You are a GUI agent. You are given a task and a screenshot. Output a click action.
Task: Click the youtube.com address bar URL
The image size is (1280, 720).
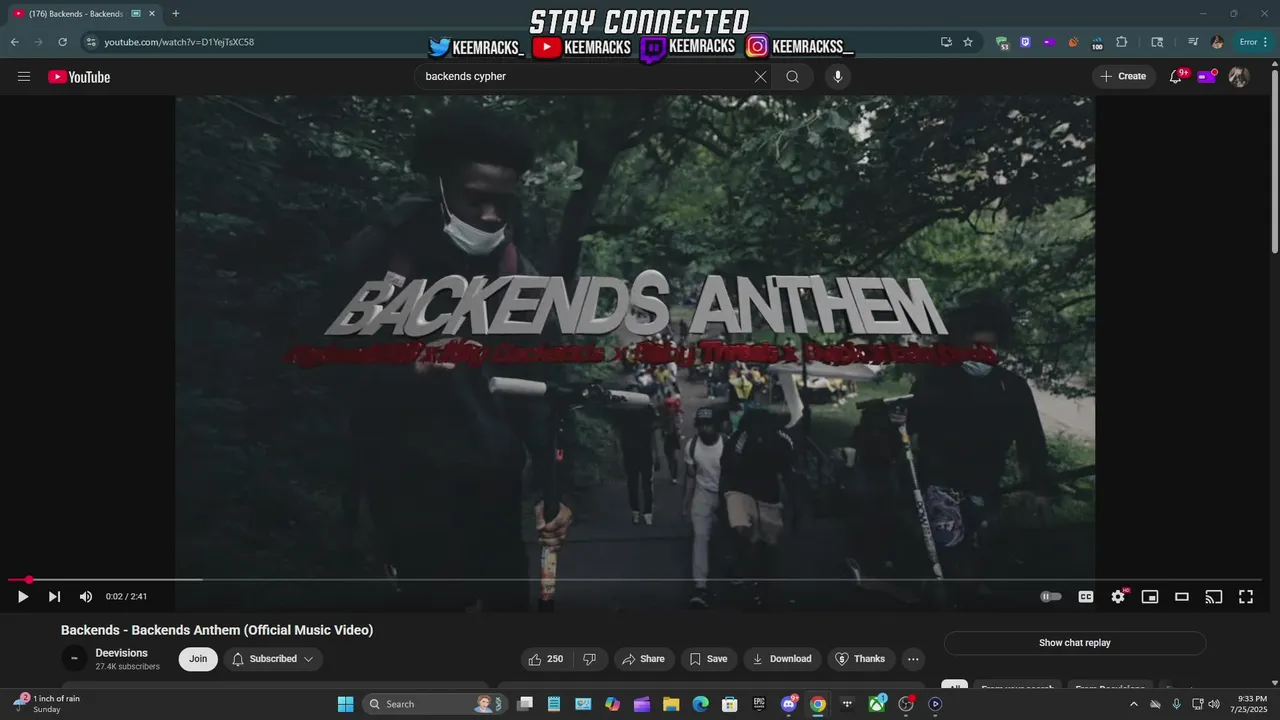click(x=179, y=42)
